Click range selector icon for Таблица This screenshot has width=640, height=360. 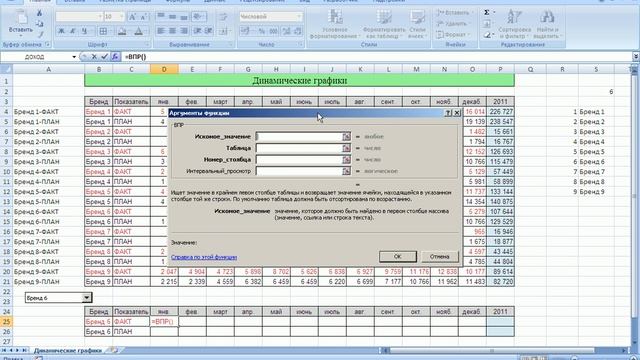347,148
